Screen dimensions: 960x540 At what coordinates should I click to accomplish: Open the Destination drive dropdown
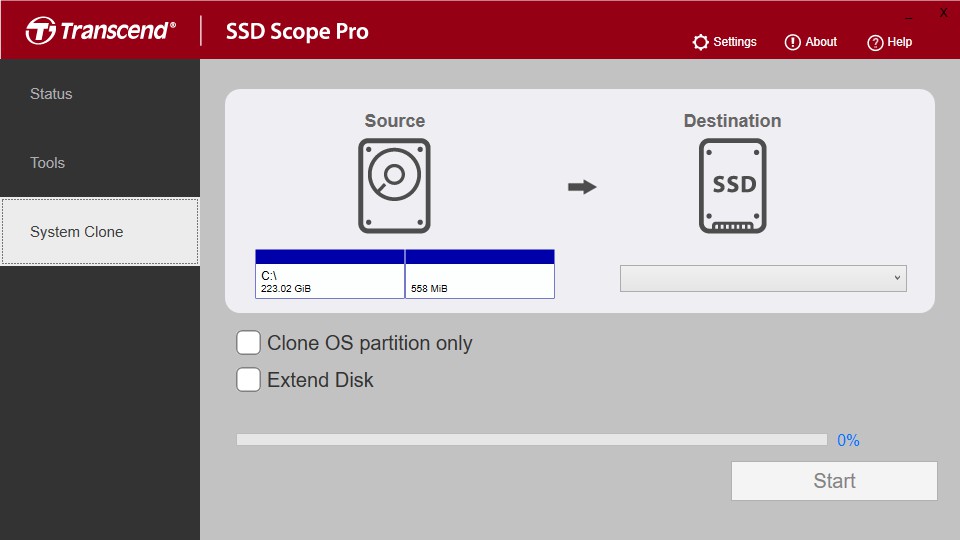[x=763, y=279]
